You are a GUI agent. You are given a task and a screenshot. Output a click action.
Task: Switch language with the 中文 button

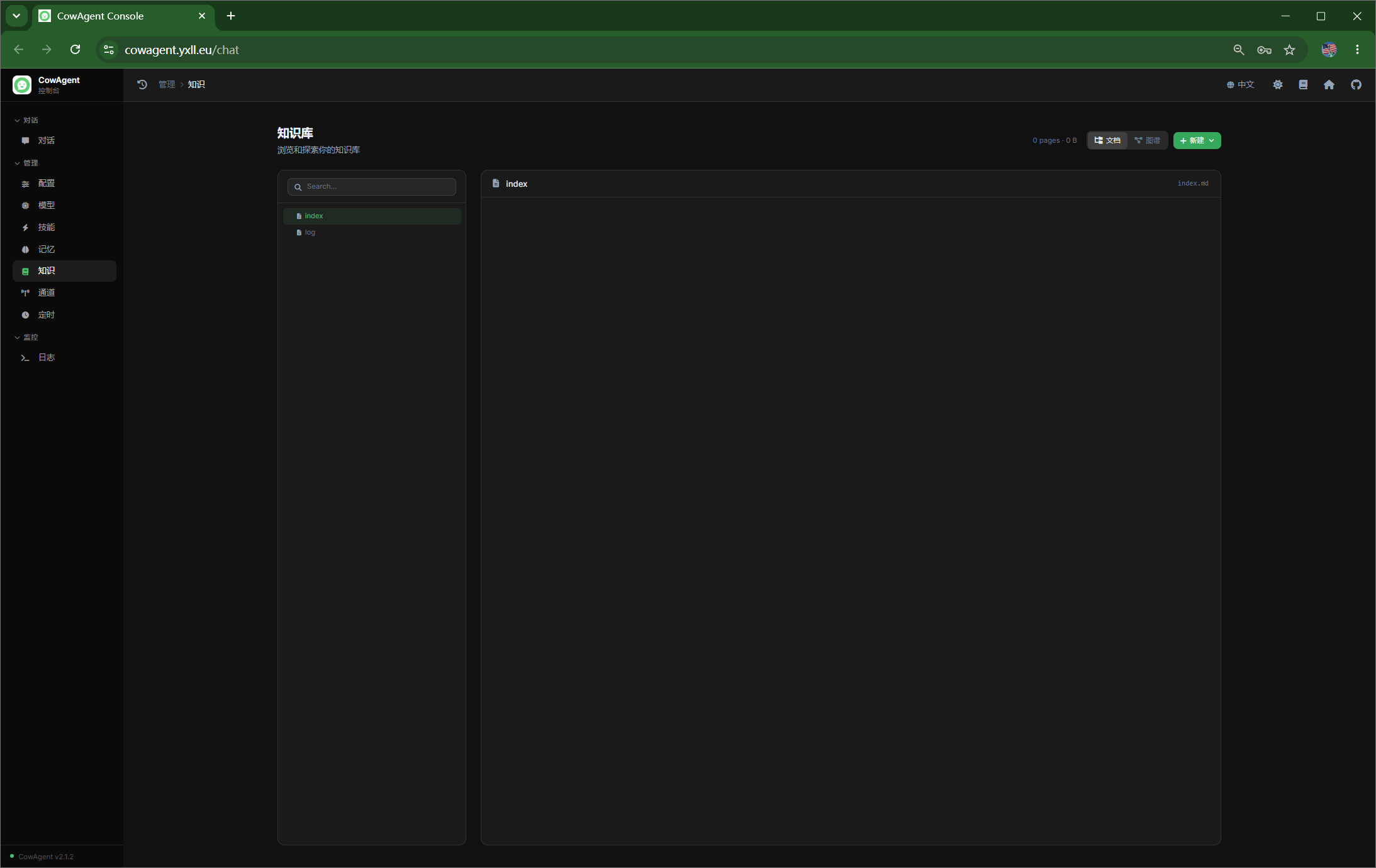tap(1241, 84)
